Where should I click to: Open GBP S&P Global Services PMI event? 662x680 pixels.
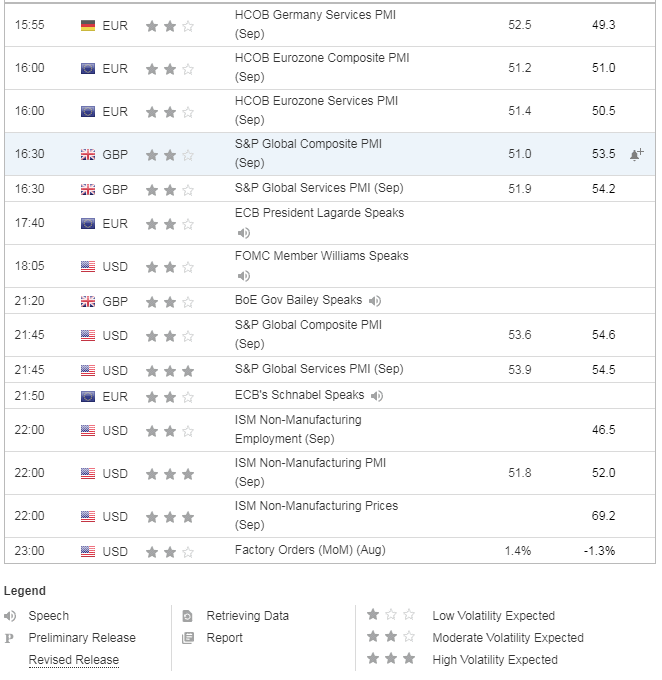click(319, 188)
